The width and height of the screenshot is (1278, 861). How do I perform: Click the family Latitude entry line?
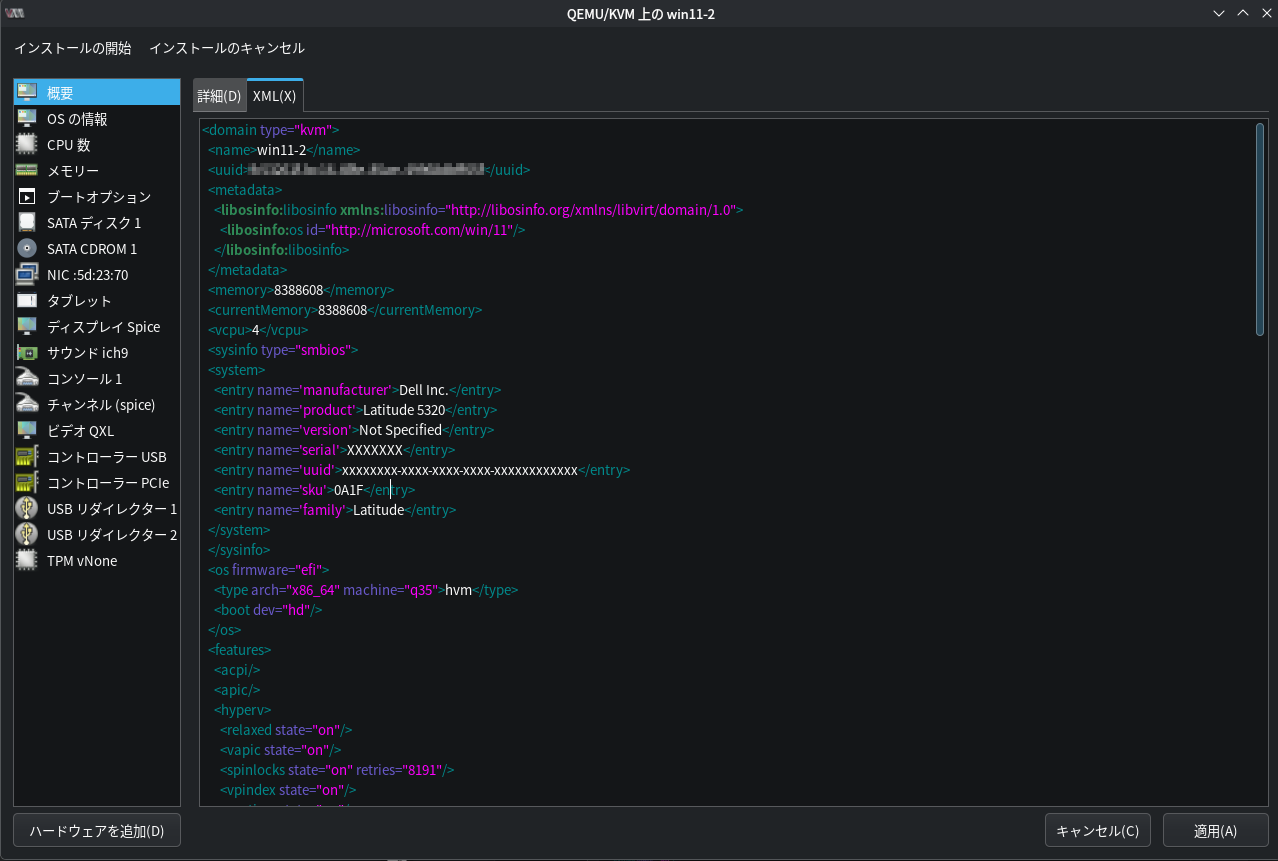click(x=335, y=510)
